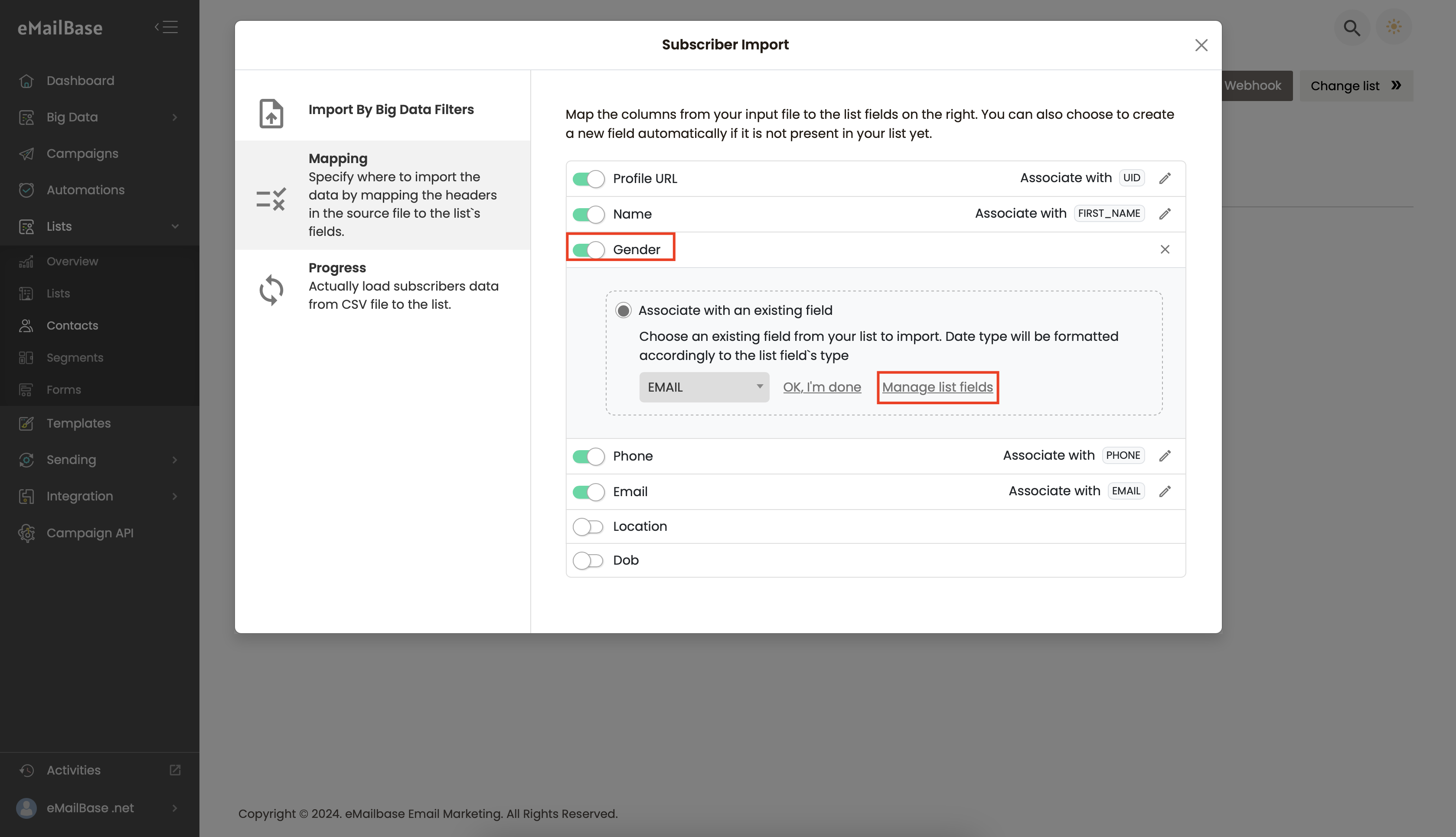1456x837 pixels.
Task: Click the file upload import icon
Action: coord(271,113)
